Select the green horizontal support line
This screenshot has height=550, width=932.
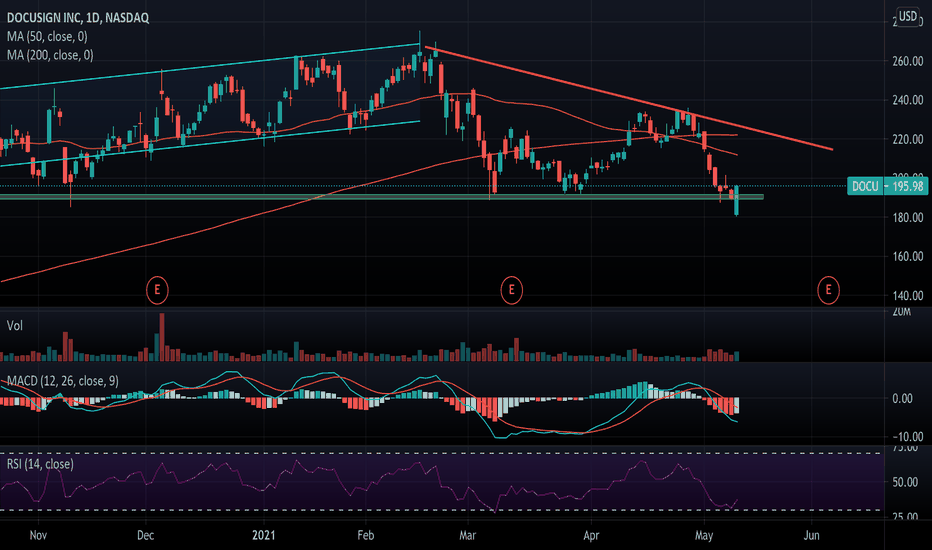(382, 197)
